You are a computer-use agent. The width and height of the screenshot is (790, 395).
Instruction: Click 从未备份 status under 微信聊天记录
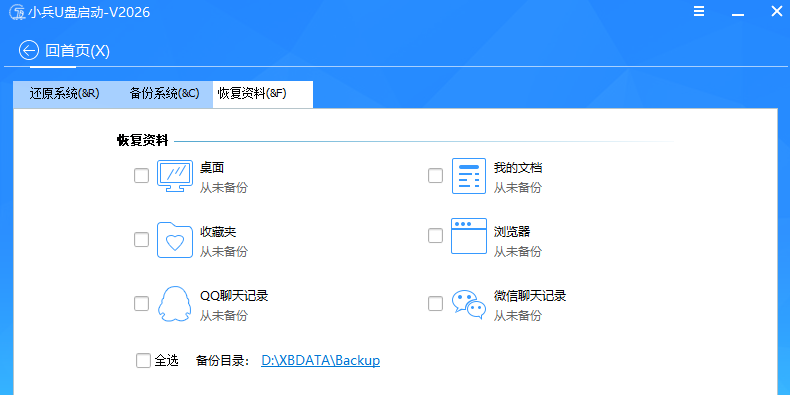click(517, 316)
